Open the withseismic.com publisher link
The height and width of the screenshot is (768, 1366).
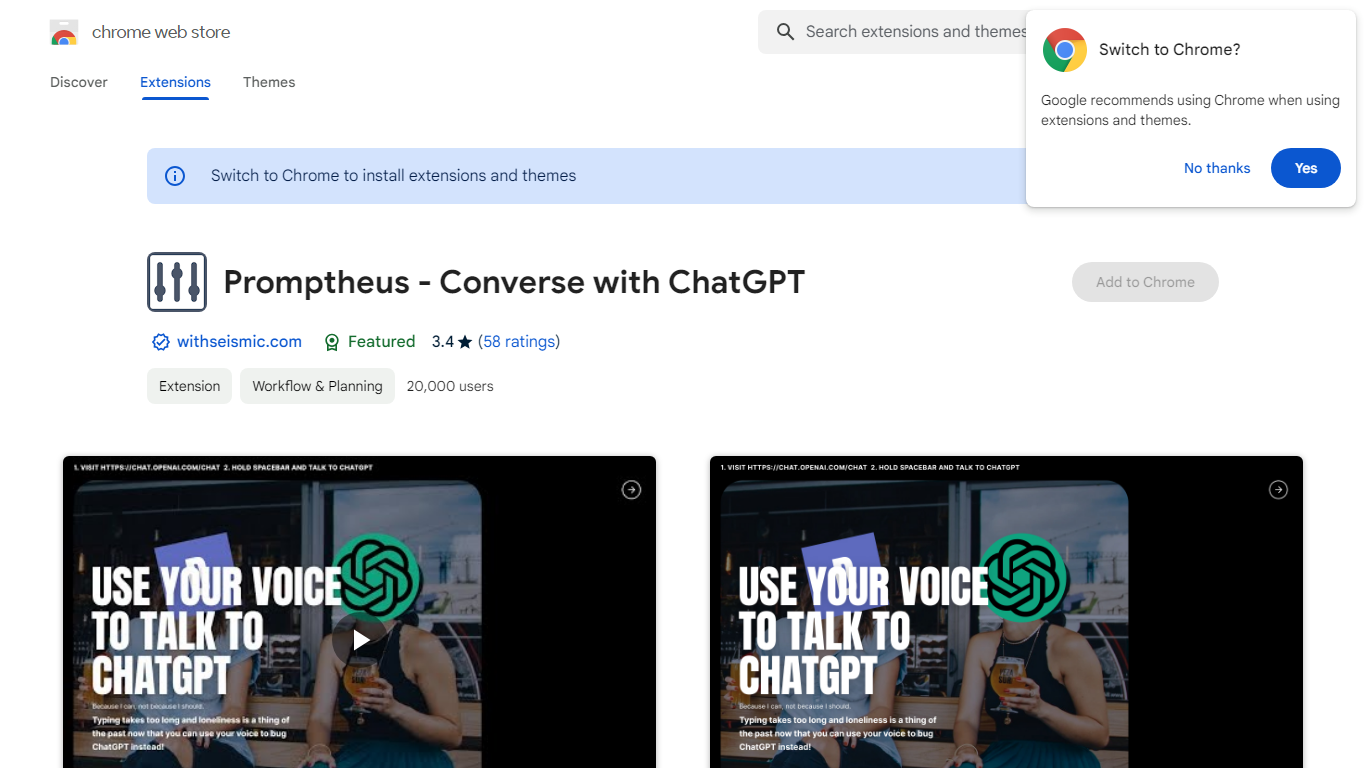tap(239, 342)
